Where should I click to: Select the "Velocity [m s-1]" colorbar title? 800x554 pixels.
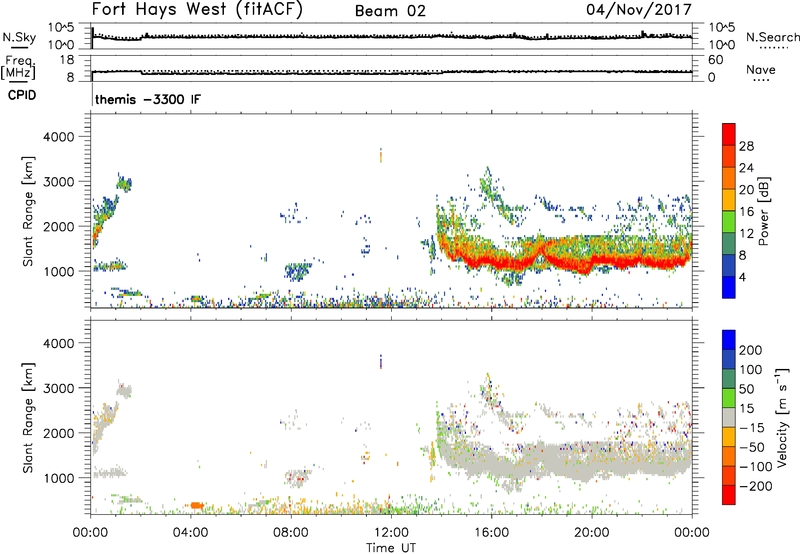[x=782, y=417]
